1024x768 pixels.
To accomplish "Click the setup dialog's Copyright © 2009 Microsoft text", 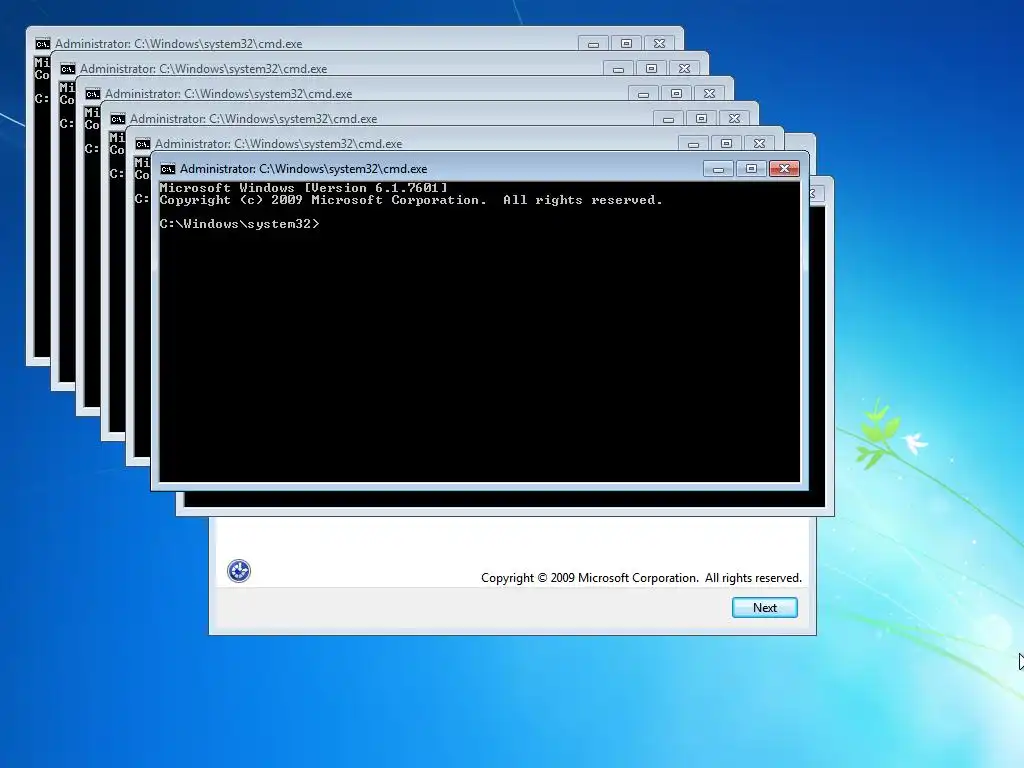I will tap(641, 578).
